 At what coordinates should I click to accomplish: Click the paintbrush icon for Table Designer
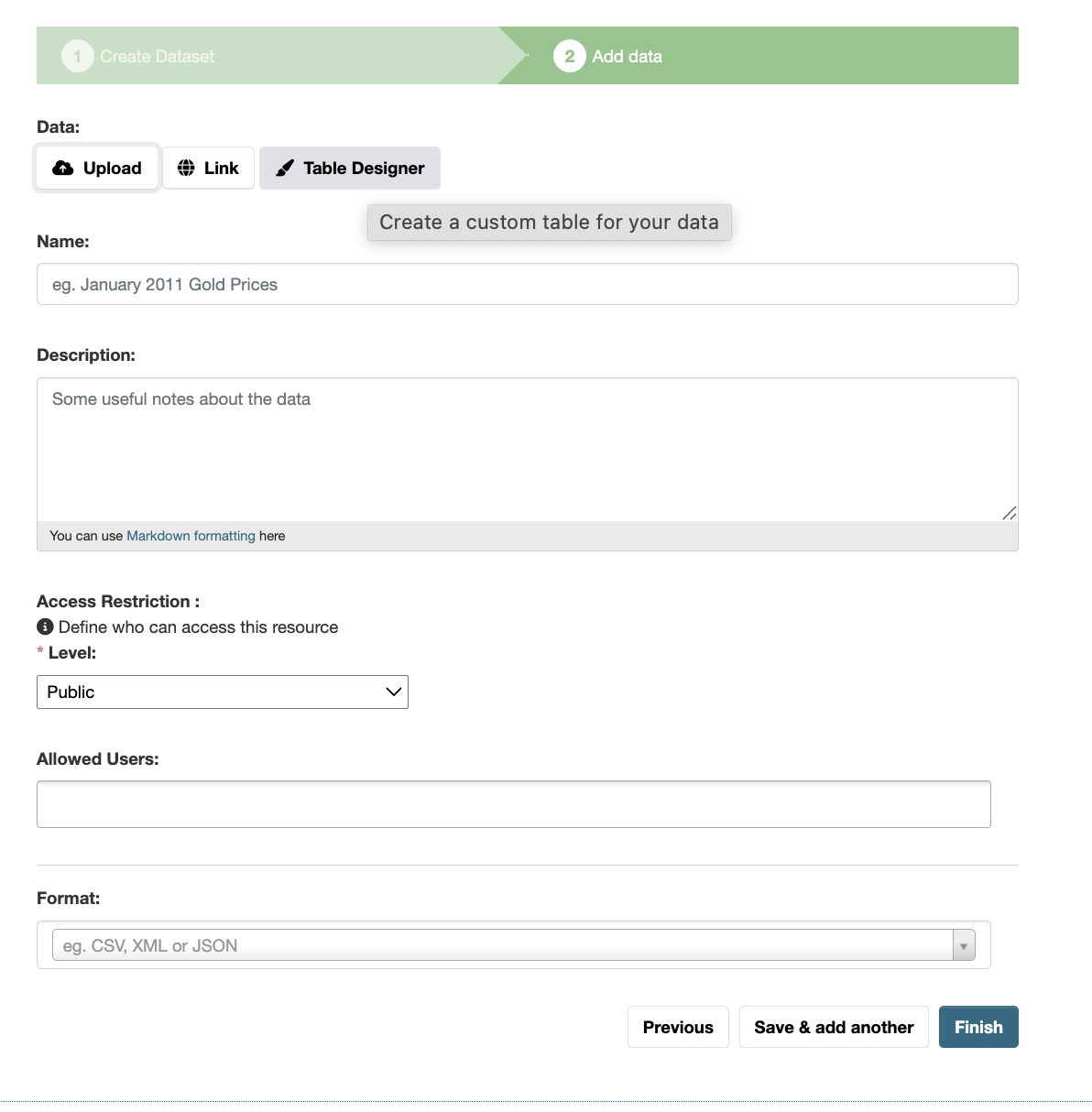285,168
